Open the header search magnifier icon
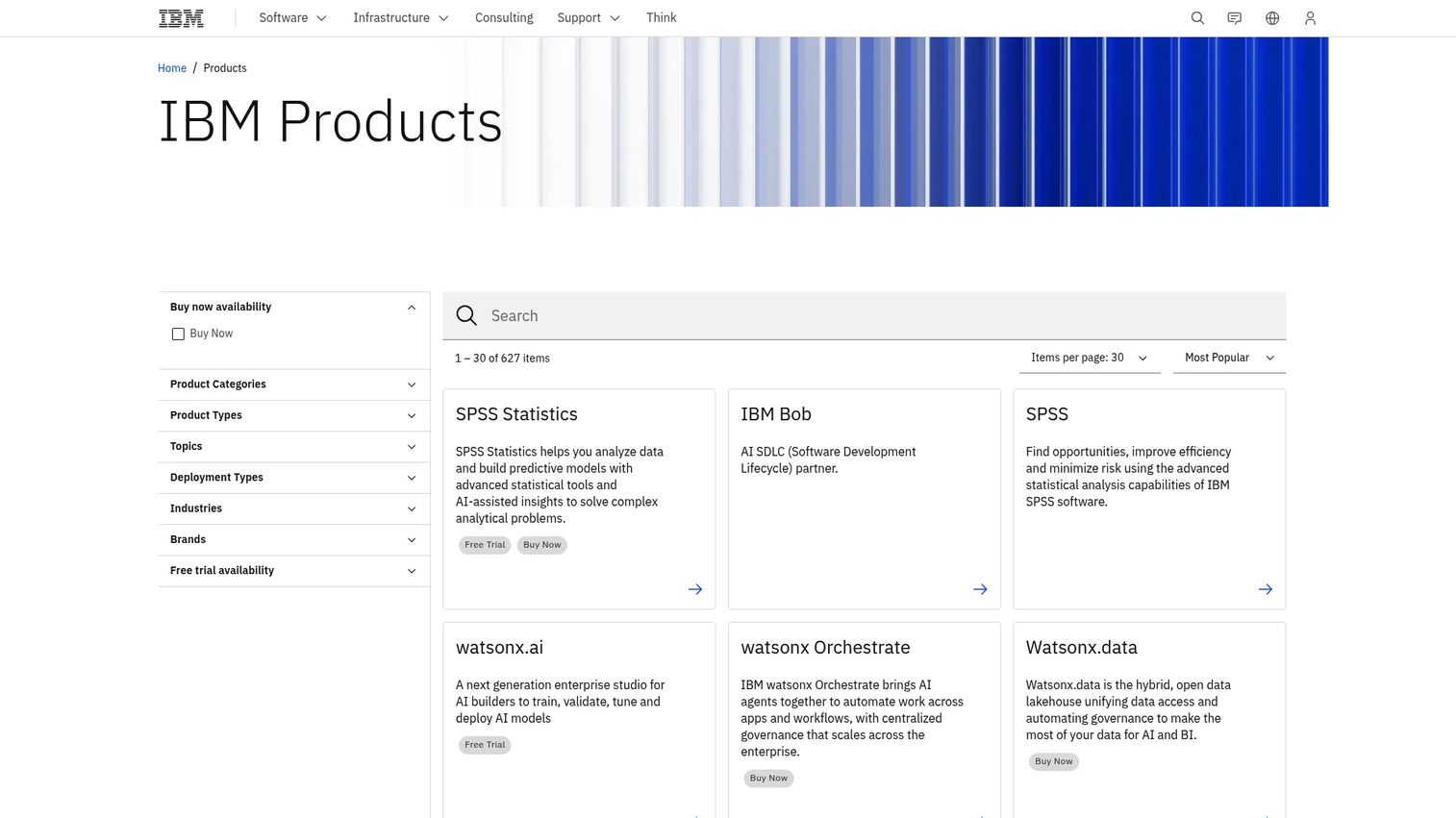Screen dimensions: 1456x818 [x=1197, y=18]
